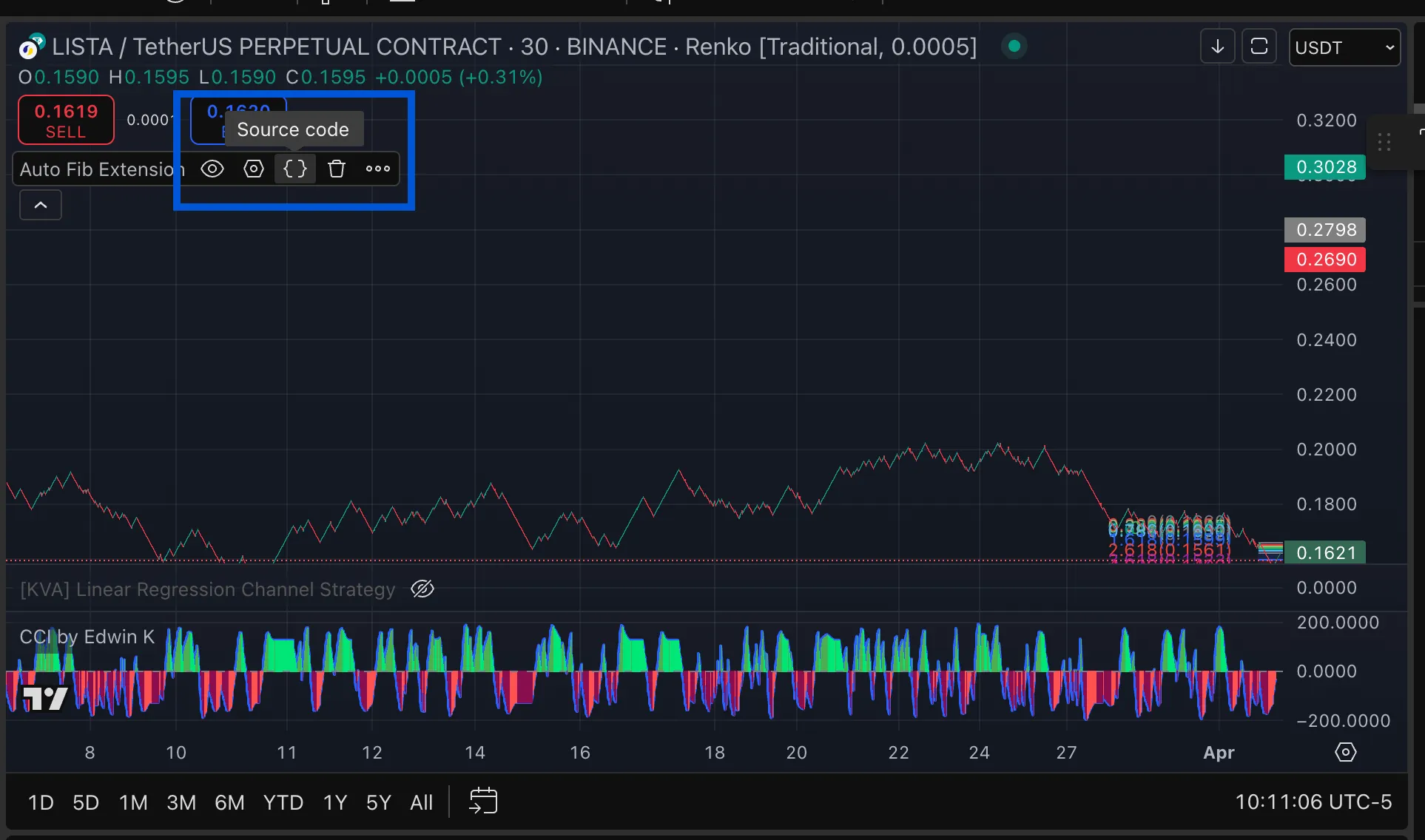
Task: Open Auto Fib Extension settings
Action: point(254,169)
